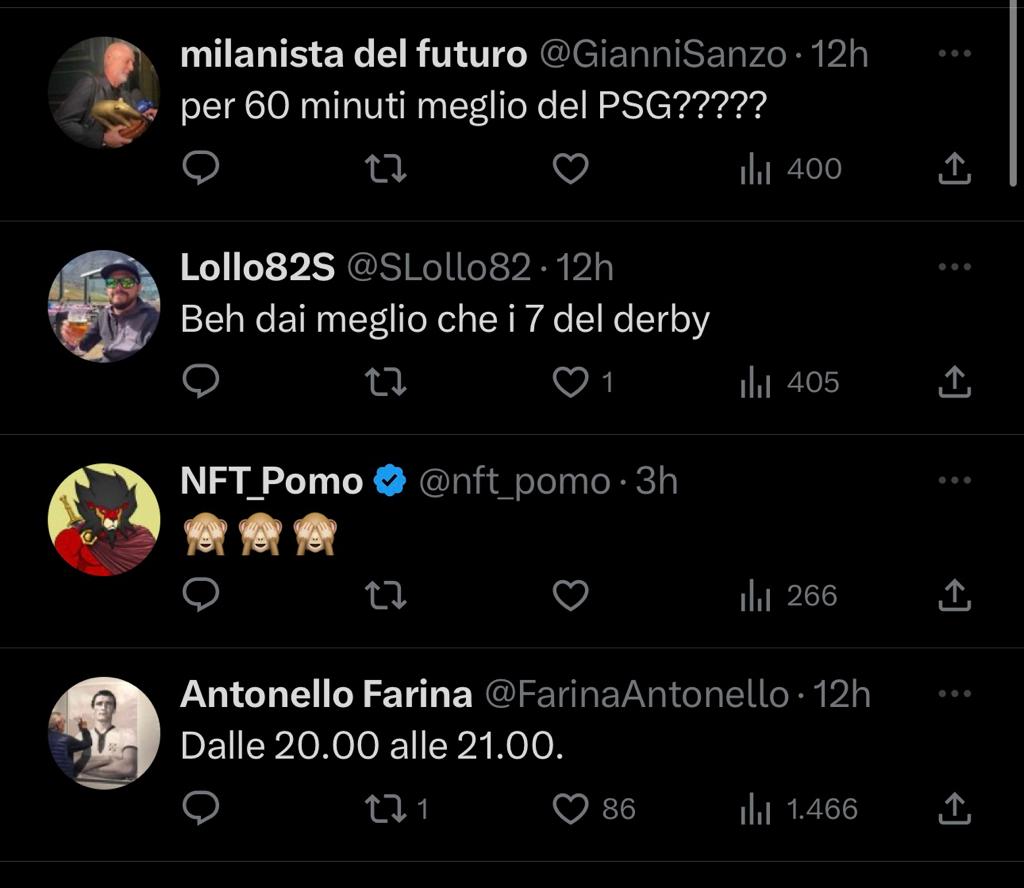Share NFT_Pomo's tweet
This screenshot has width=1024, height=888.
click(954, 596)
